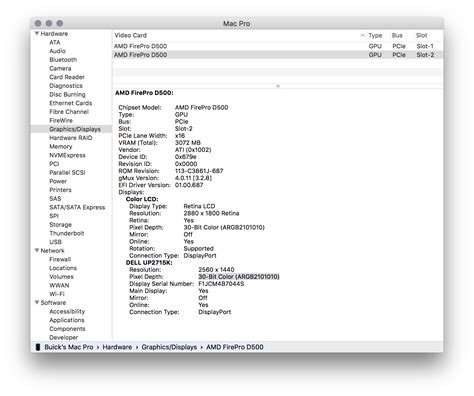Open the Bluetooth hardware section

(63, 60)
